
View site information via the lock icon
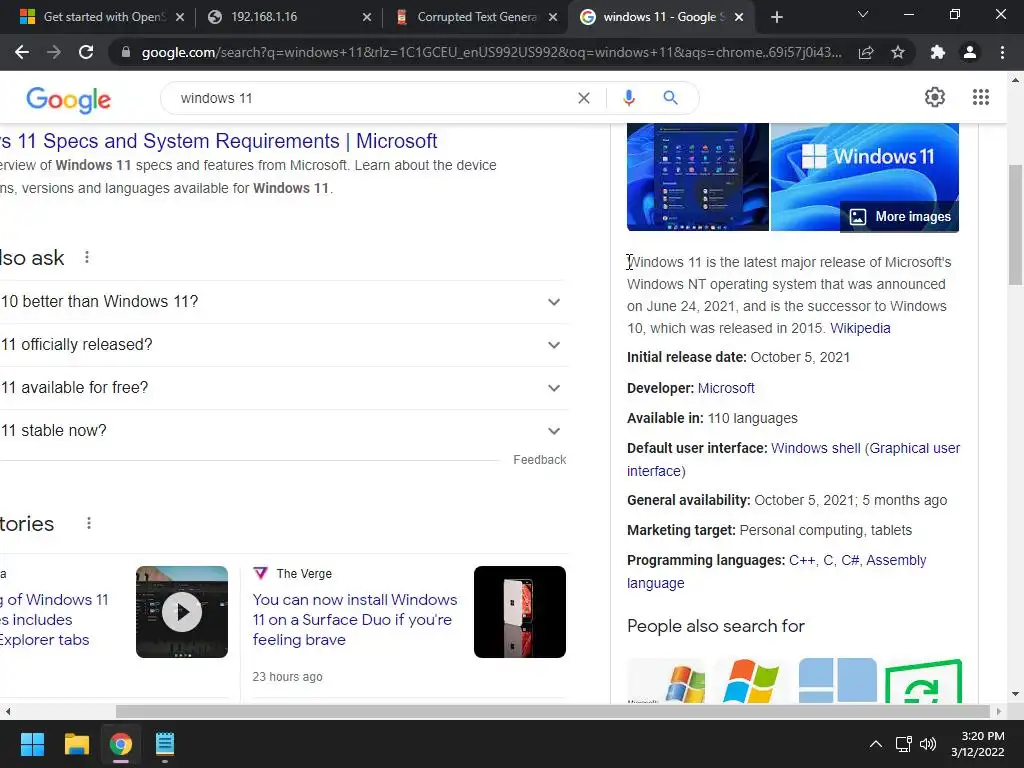(126, 52)
